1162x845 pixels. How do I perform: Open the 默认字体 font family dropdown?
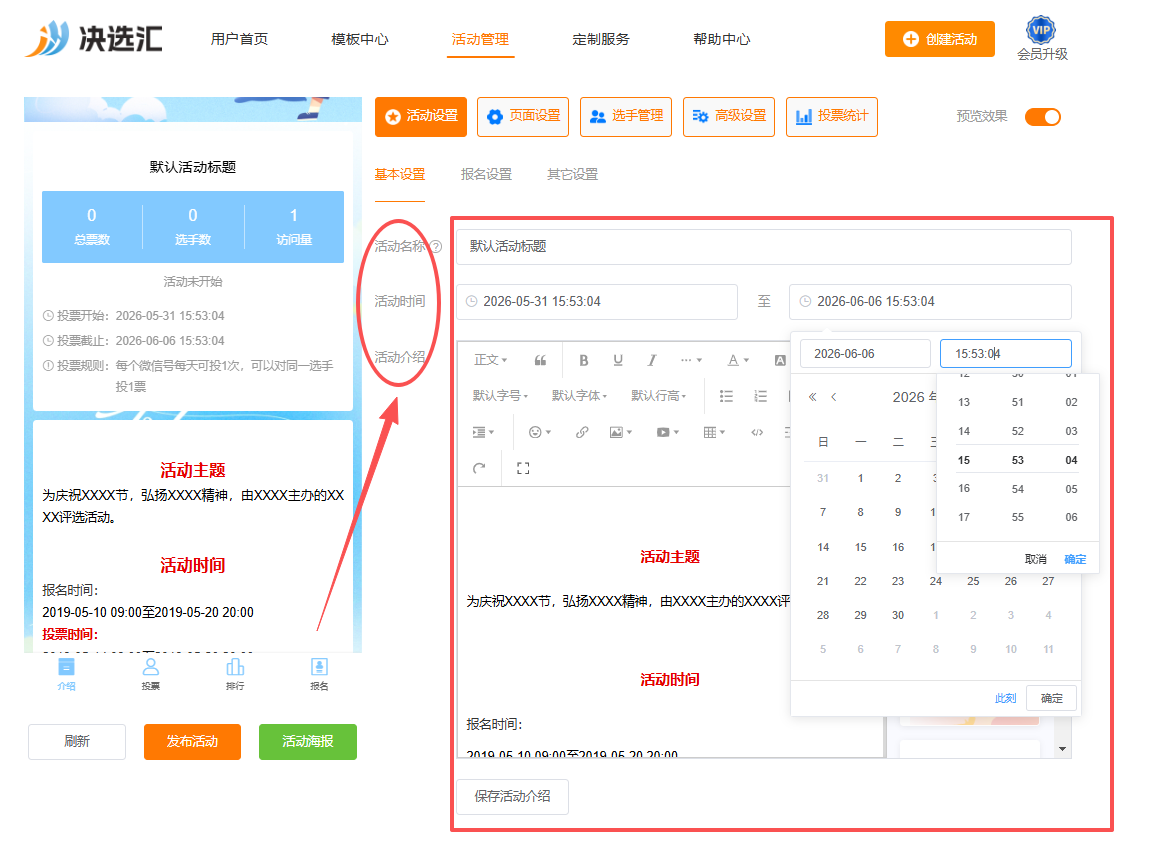tap(580, 396)
